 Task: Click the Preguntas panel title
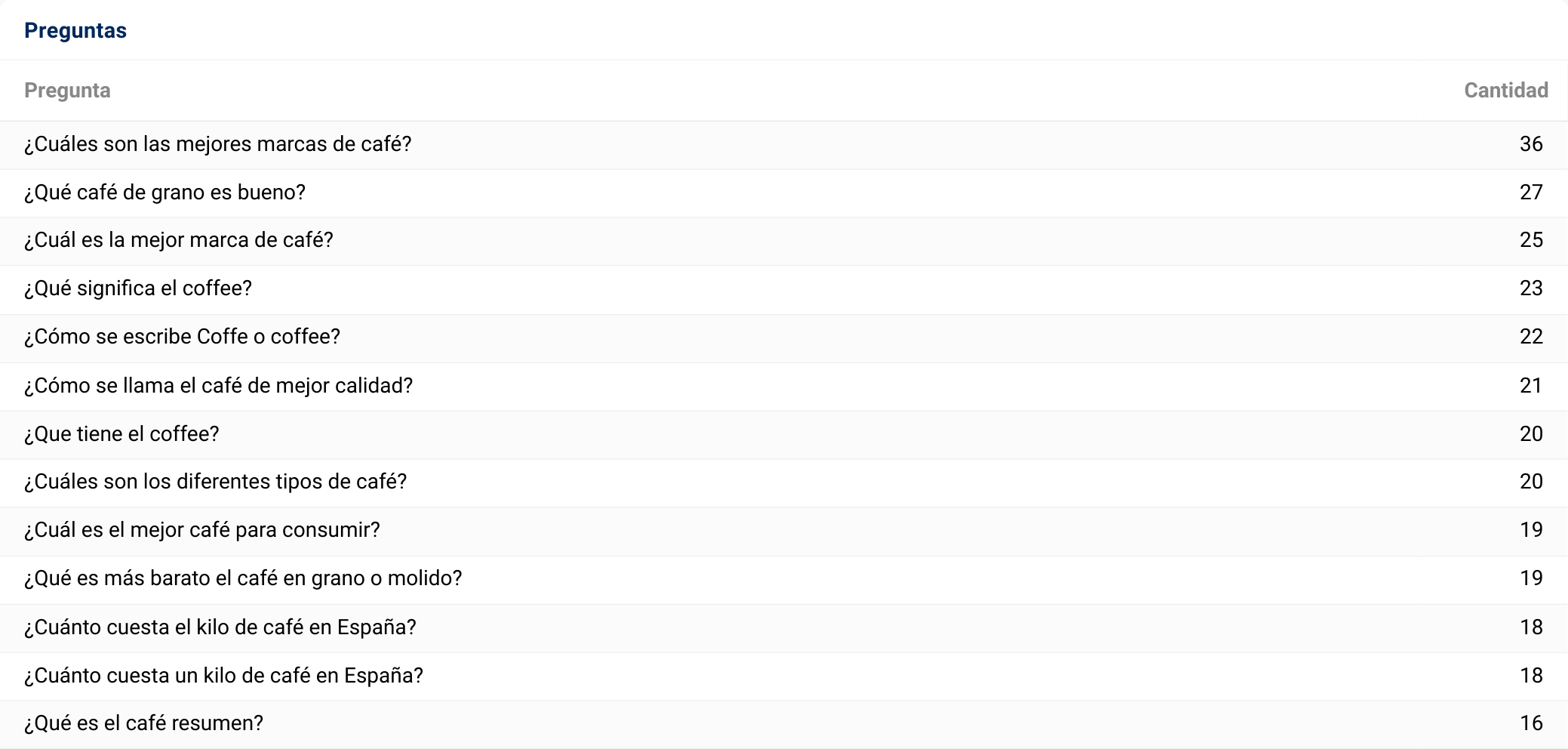[x=75, y=31]
